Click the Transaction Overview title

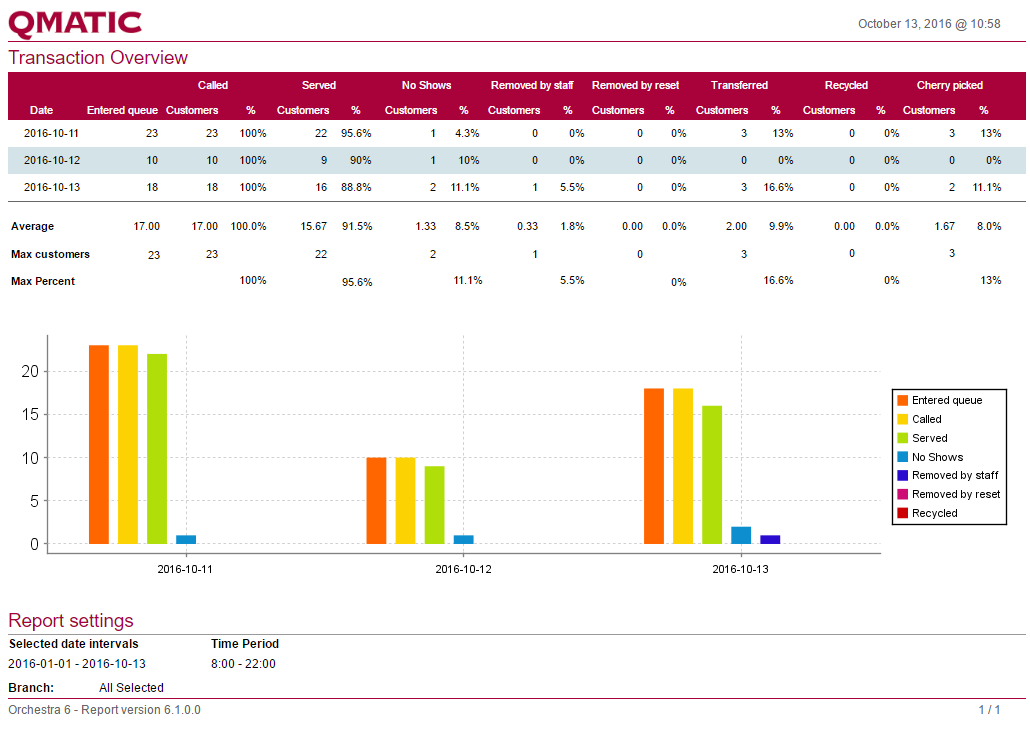98,58
